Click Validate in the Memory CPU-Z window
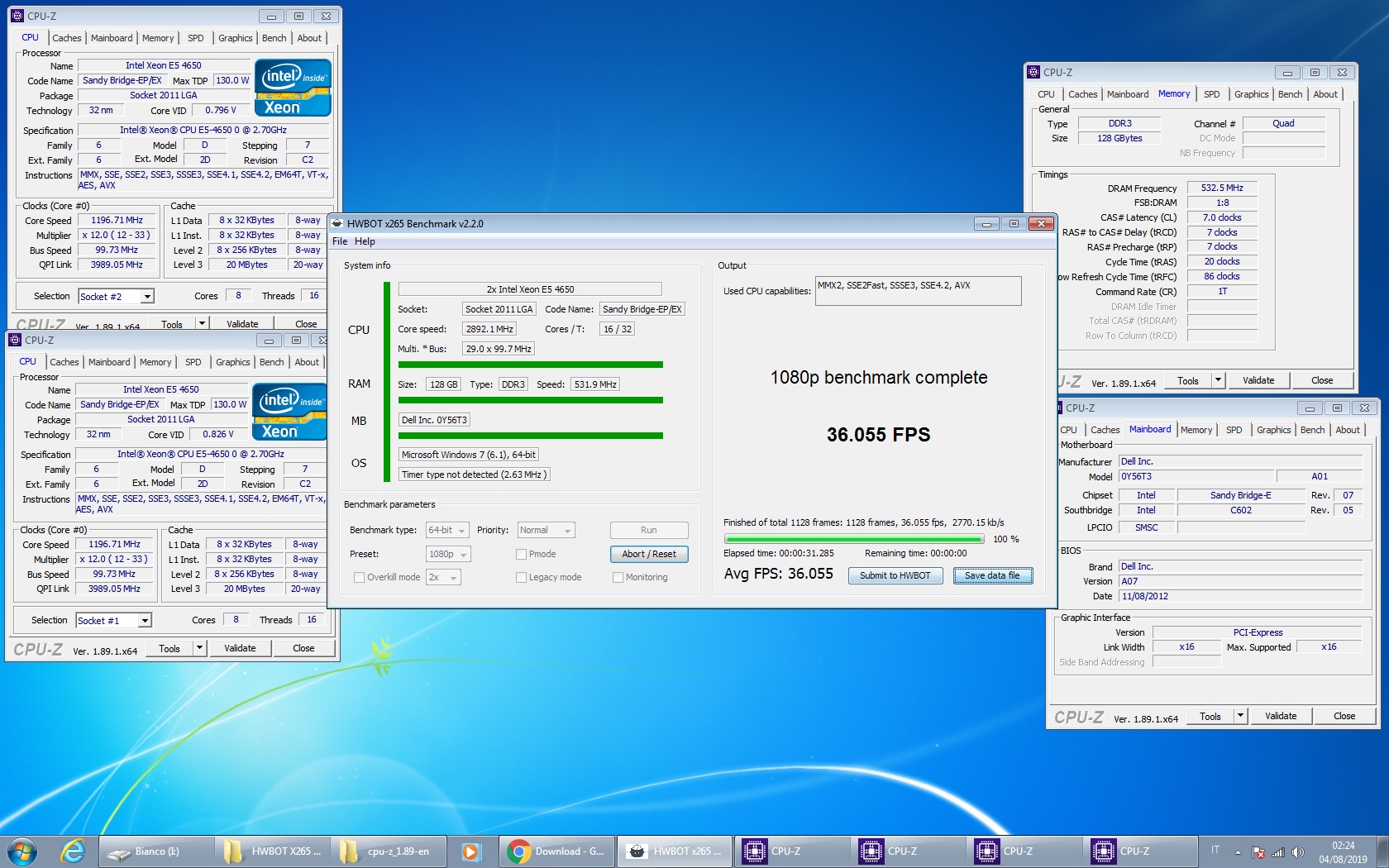 1258,380
